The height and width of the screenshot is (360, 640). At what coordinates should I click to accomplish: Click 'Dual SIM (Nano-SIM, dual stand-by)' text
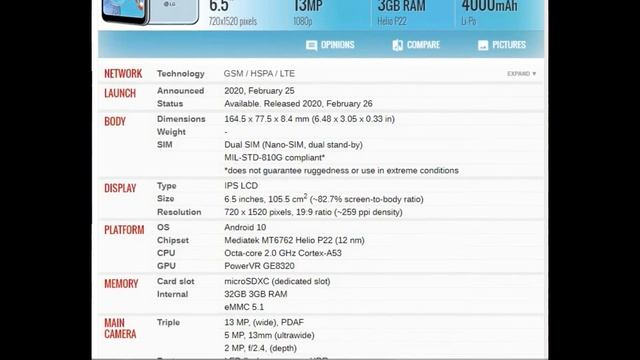click(293, 144)
